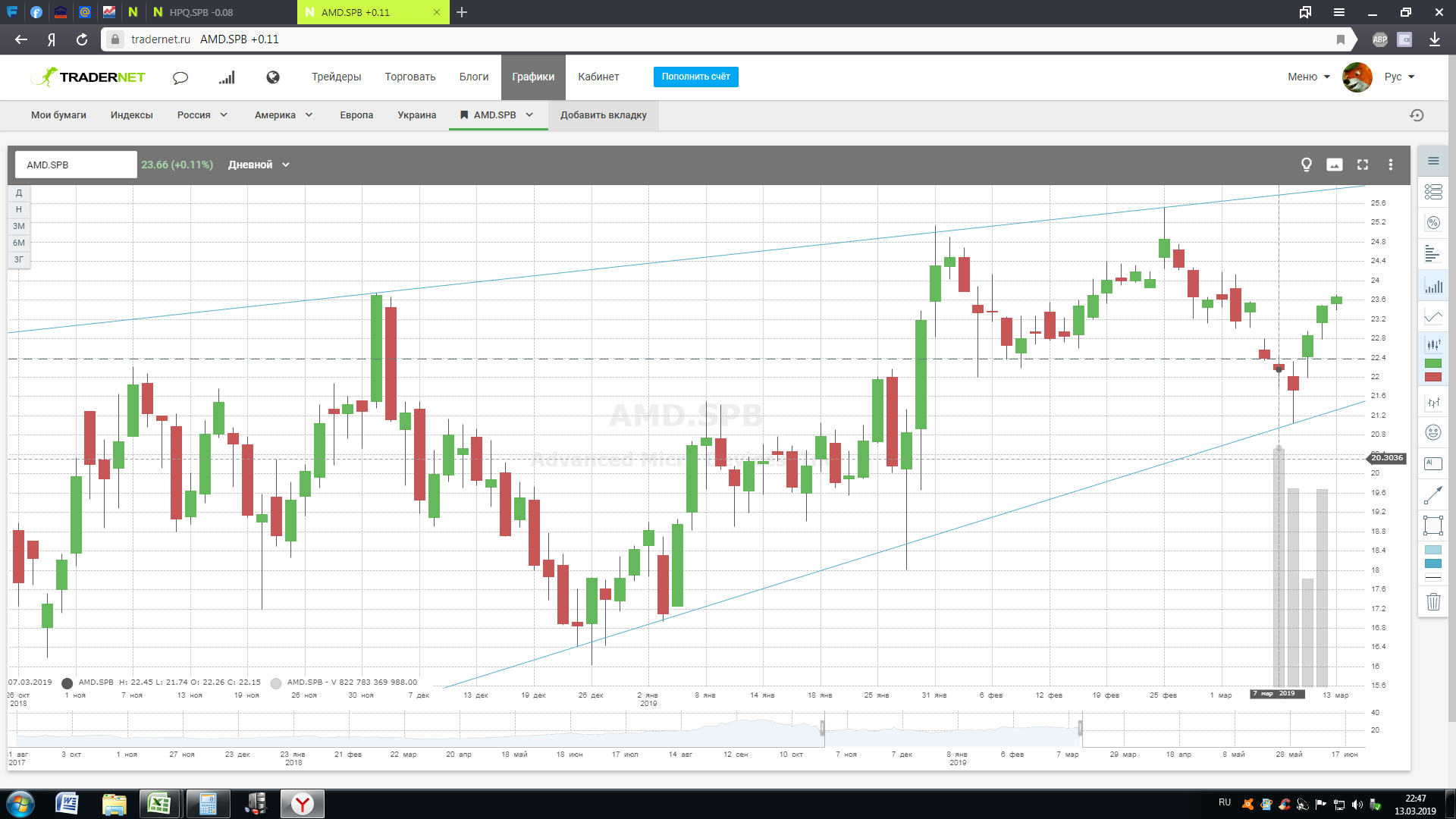Screen dimensions: 1456x819
Task: Open chart three-dot options menu
Action: pos(1391,165)
